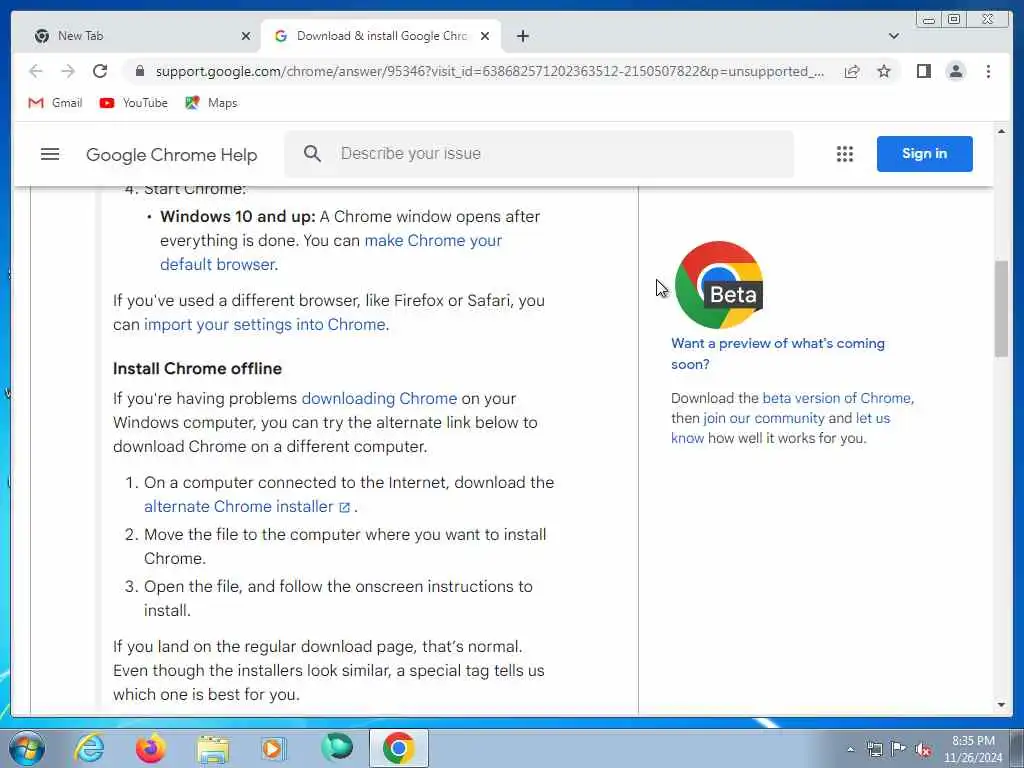This screenshot has width=1024, height=768.
Task: Open the Chrome profile avatar
Action: [955, 71]
